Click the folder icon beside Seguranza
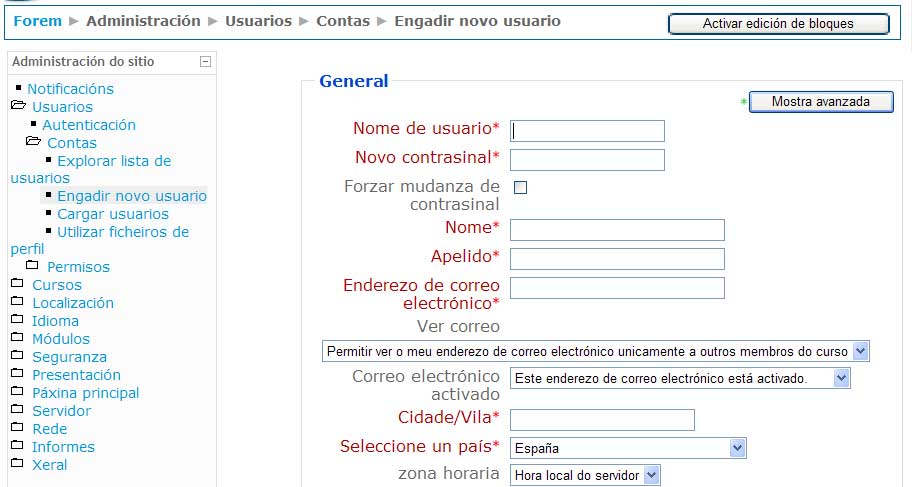The width and height of the screenshot is (912, 487). point(16,356)
